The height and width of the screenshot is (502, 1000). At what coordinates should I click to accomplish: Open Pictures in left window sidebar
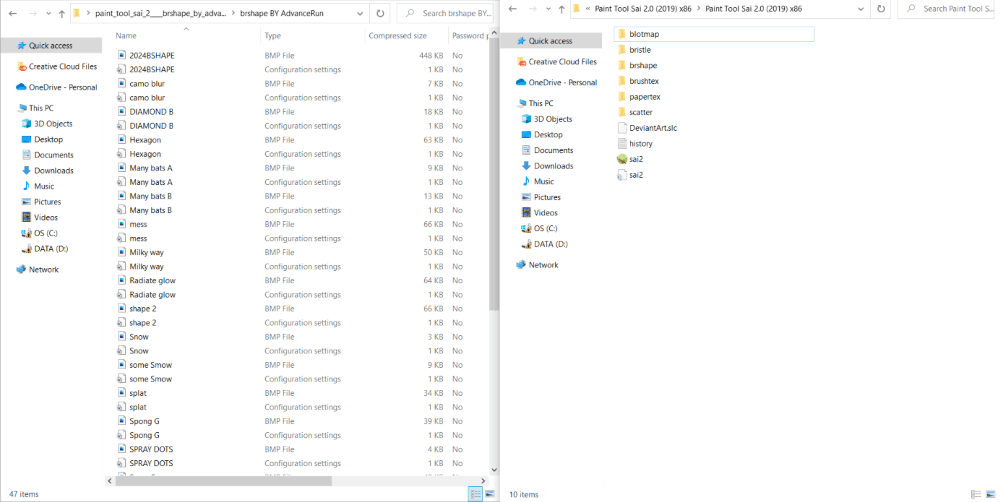coord(47,202)
